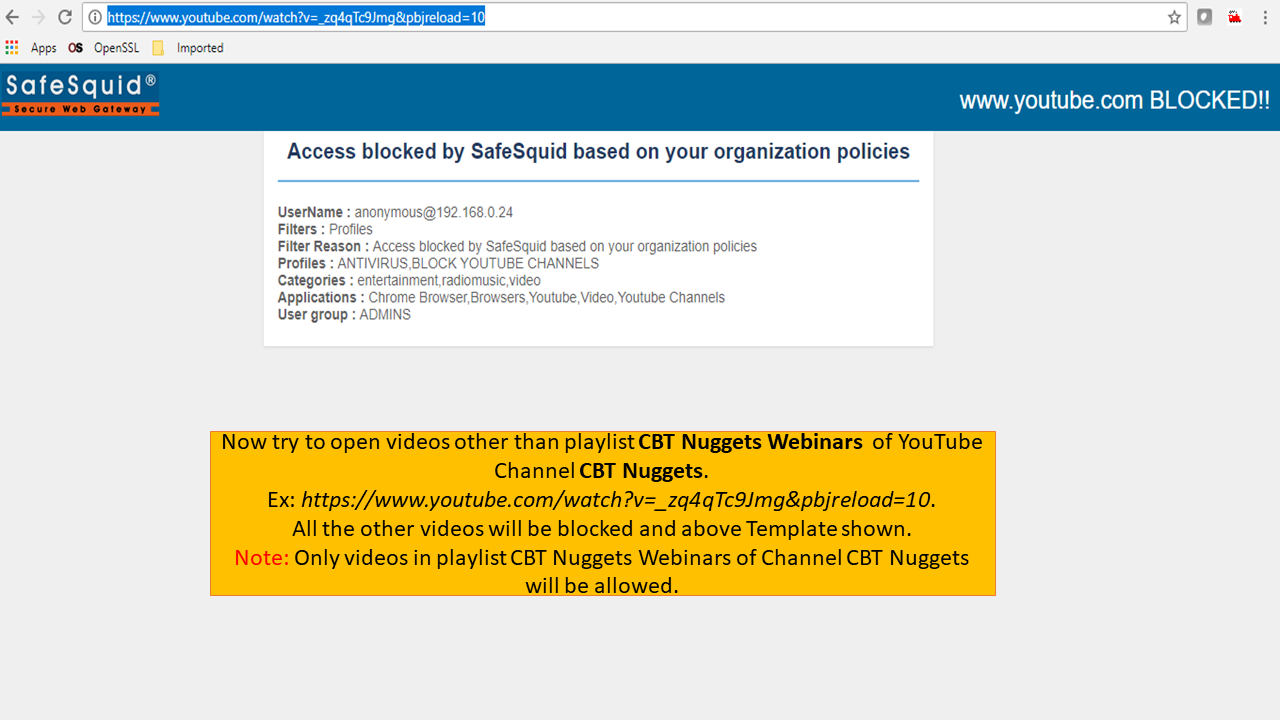The height and width of the screenshot is (720, 1280).
Task: View site information icon in address bar
Action: click(x=95, y=17)
